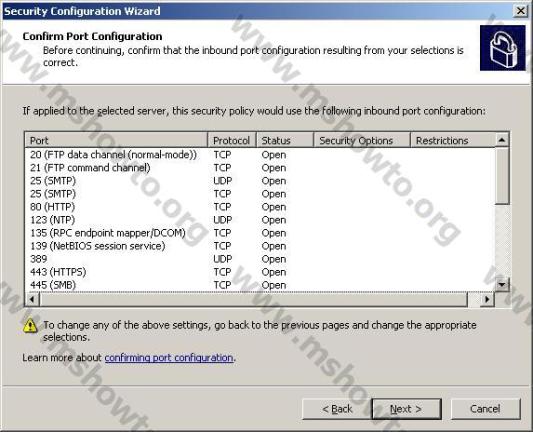Click the horizontal scroll right arrow
This screenshot has height=432, width=533.
pos(487,299)
